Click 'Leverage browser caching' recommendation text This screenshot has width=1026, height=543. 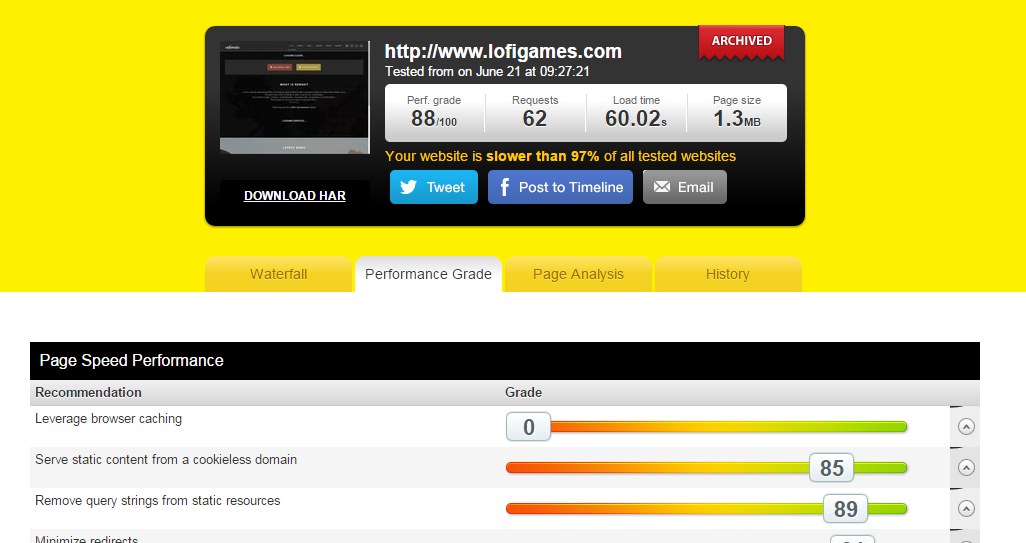point(109,419)
